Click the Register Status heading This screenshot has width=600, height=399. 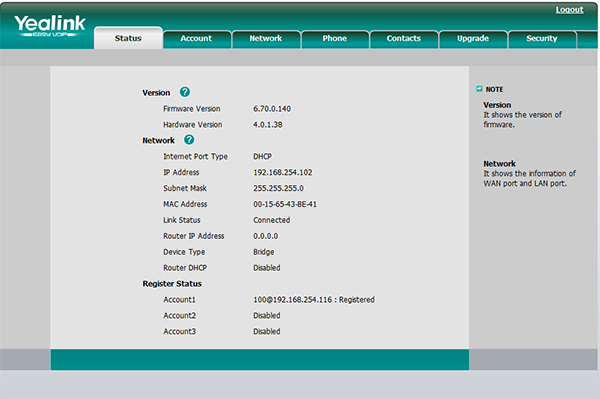pos(172,284)
